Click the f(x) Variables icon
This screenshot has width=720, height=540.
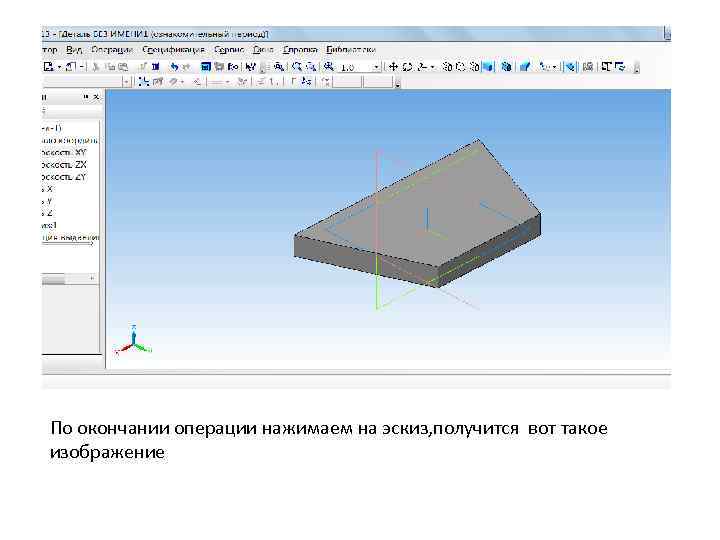click(x=233, y=67)
